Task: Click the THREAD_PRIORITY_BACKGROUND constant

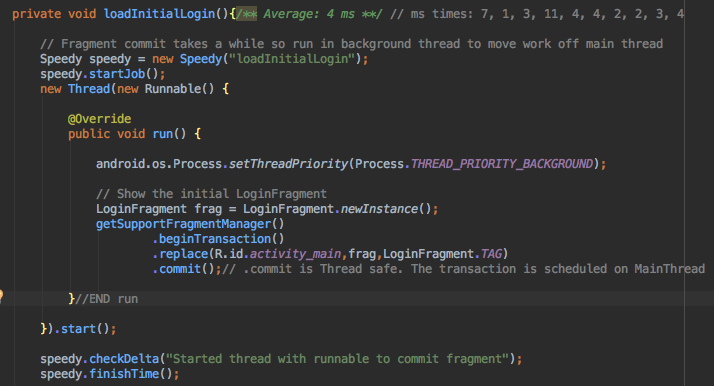Action: coord(502,164)
